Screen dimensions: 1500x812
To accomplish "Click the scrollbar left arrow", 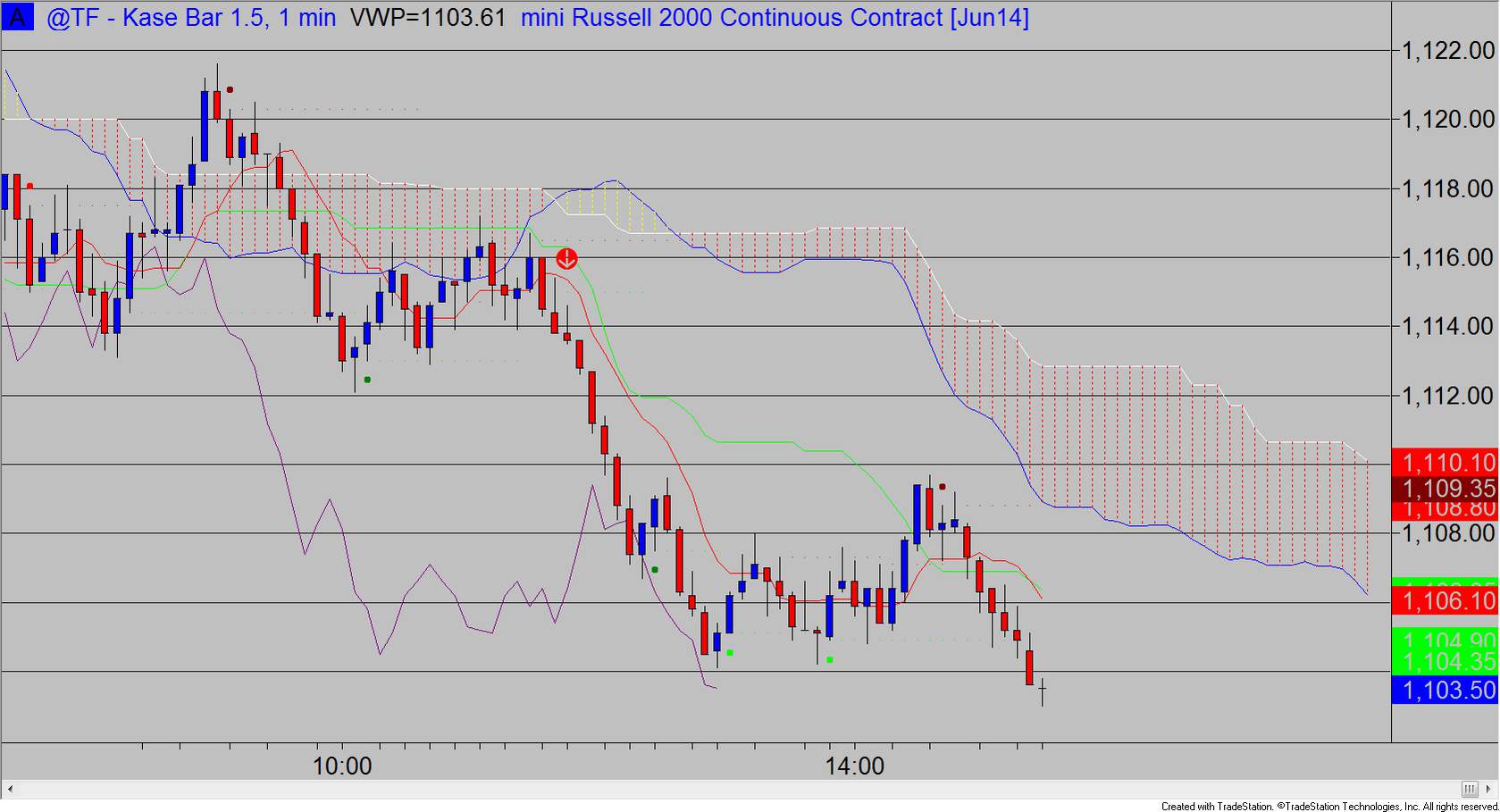I will click(11, 789).
